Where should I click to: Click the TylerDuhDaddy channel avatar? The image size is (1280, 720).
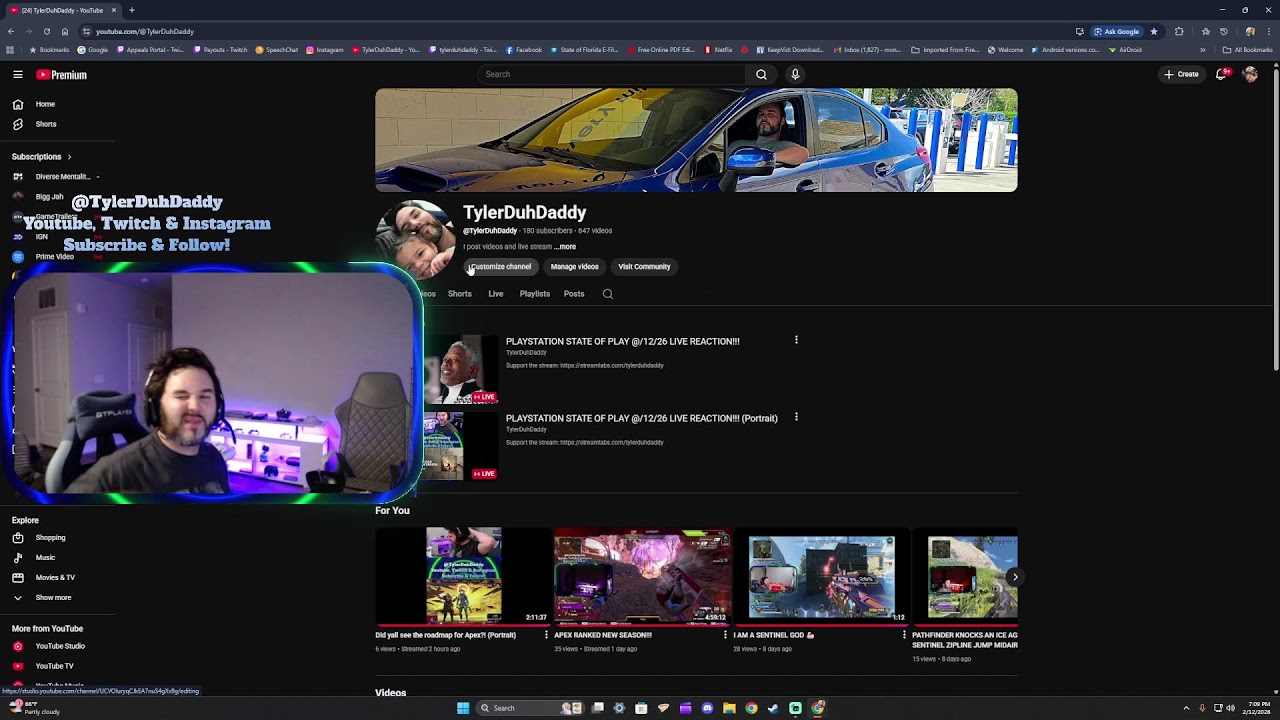[x=417, y=240]
